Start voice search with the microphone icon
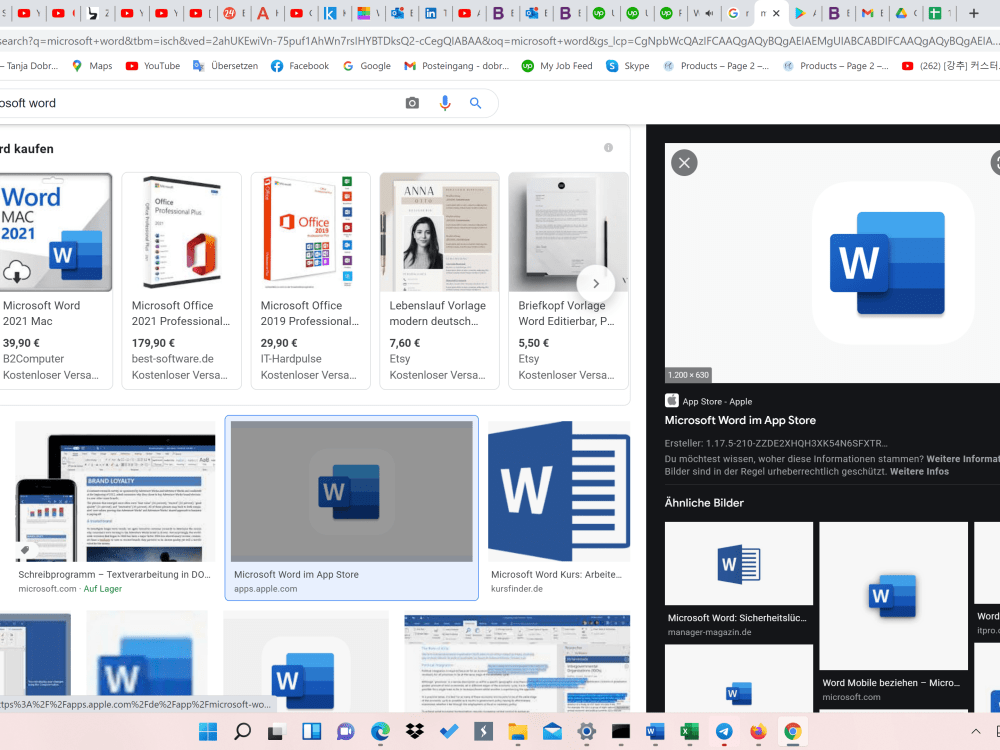The height and width of the screenshot is (750, 1000). click(445, 103)
